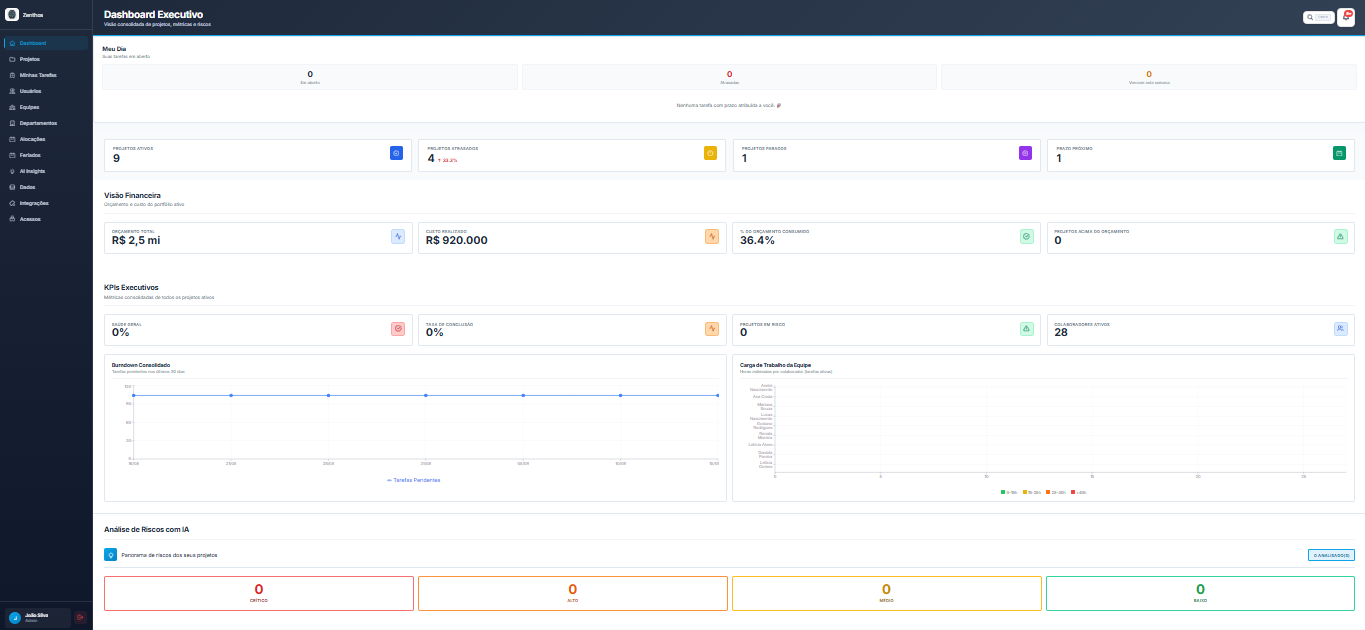Click the Médio risk card
The height and width of the screenshot is (630, 1365).
point(887,593)
